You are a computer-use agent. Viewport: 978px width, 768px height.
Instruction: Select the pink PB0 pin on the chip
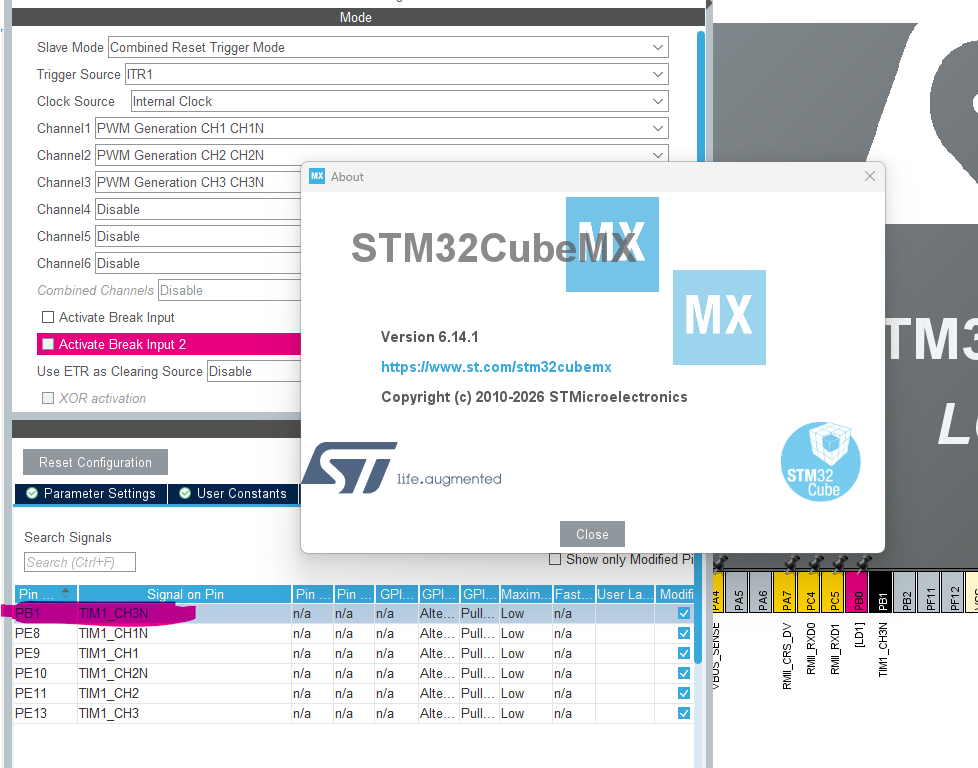[858, 593]
